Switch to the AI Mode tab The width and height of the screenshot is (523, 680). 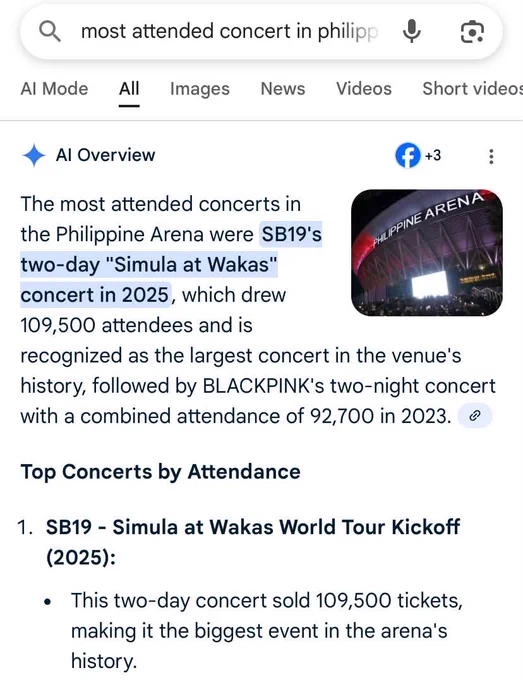(x=54, y=89)
